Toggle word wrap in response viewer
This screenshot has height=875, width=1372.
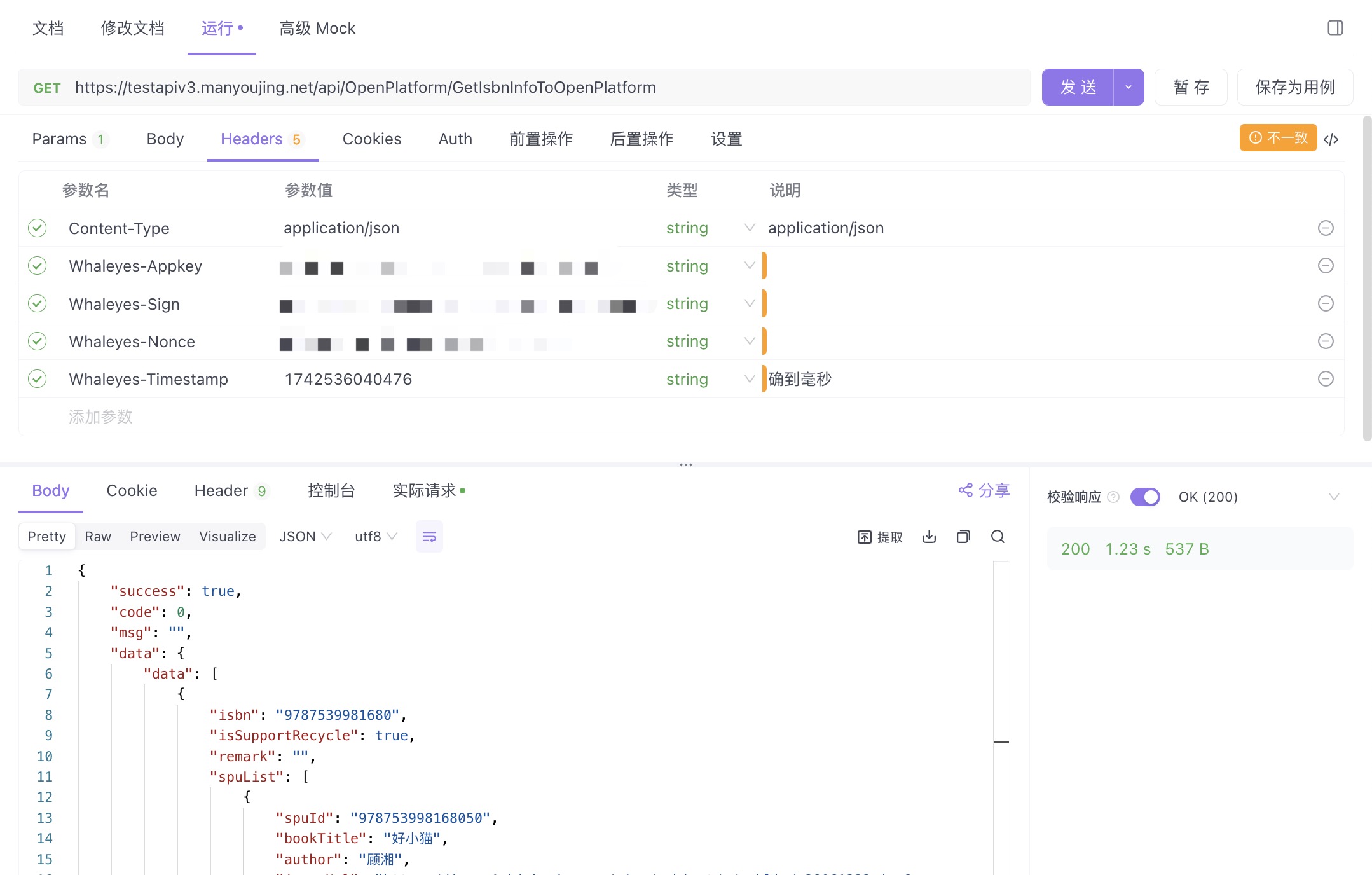[429, 537]
